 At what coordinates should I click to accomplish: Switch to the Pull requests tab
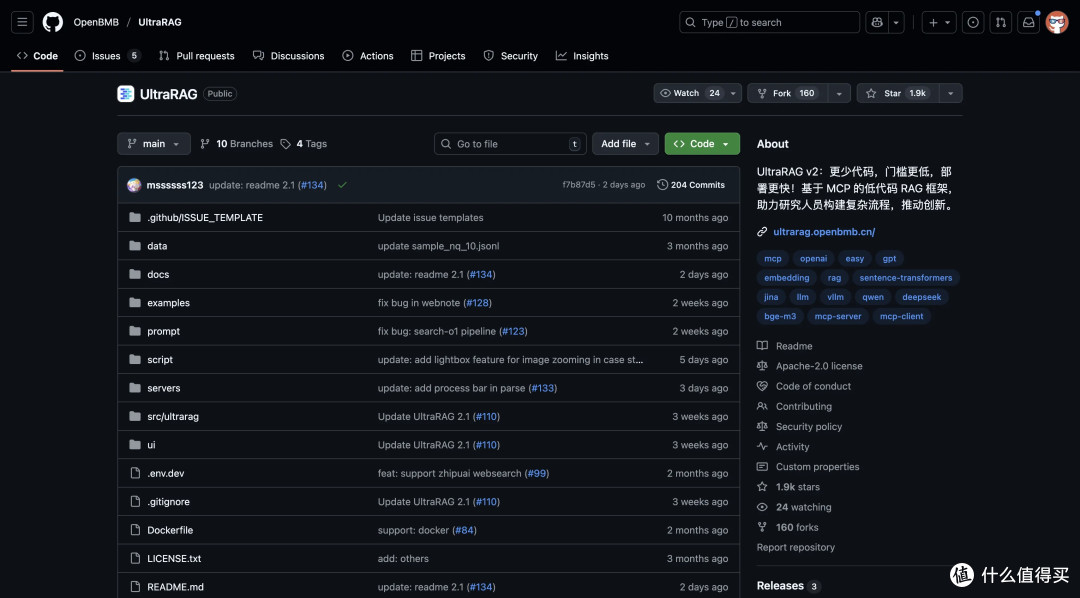196,56
